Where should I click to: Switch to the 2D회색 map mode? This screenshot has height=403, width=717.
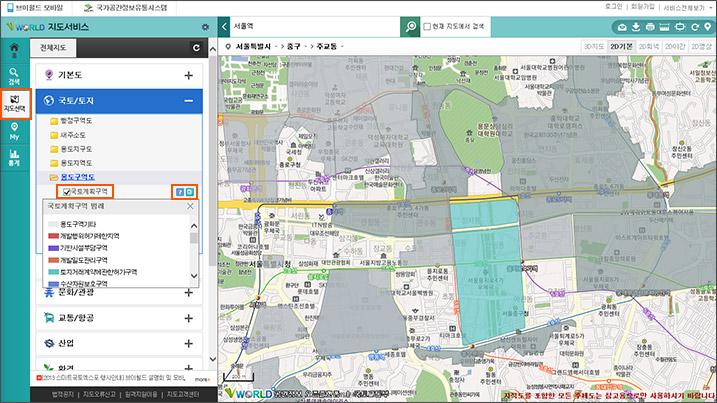click(648, 47)
